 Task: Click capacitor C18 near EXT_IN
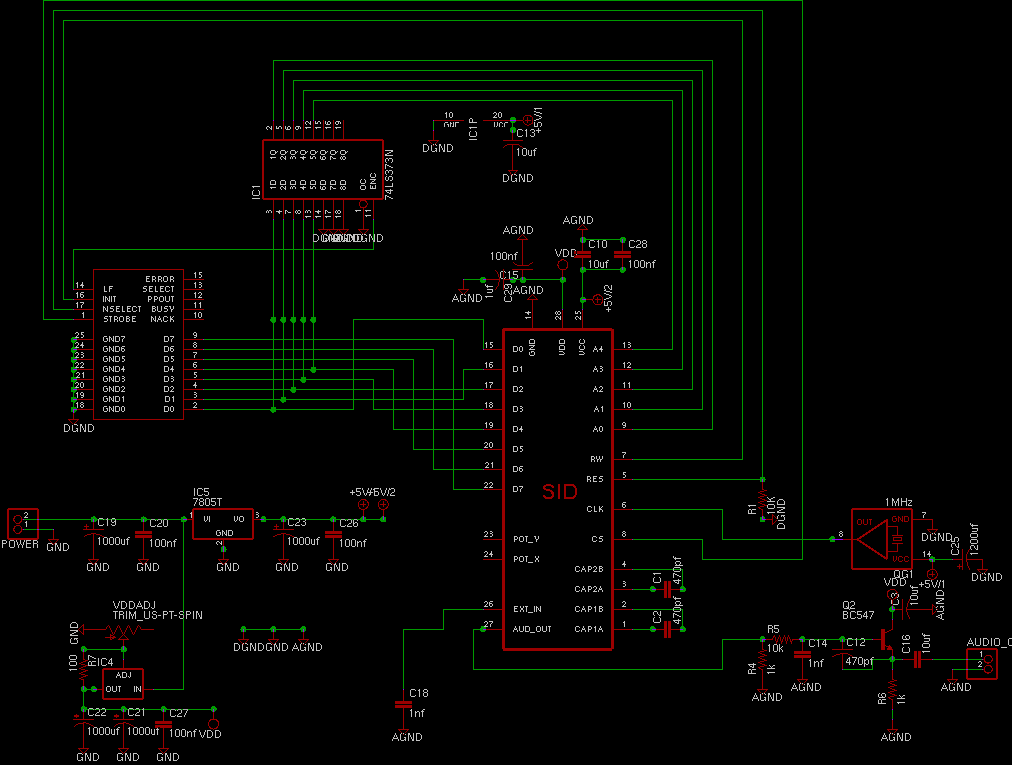(x=404, y=705)
